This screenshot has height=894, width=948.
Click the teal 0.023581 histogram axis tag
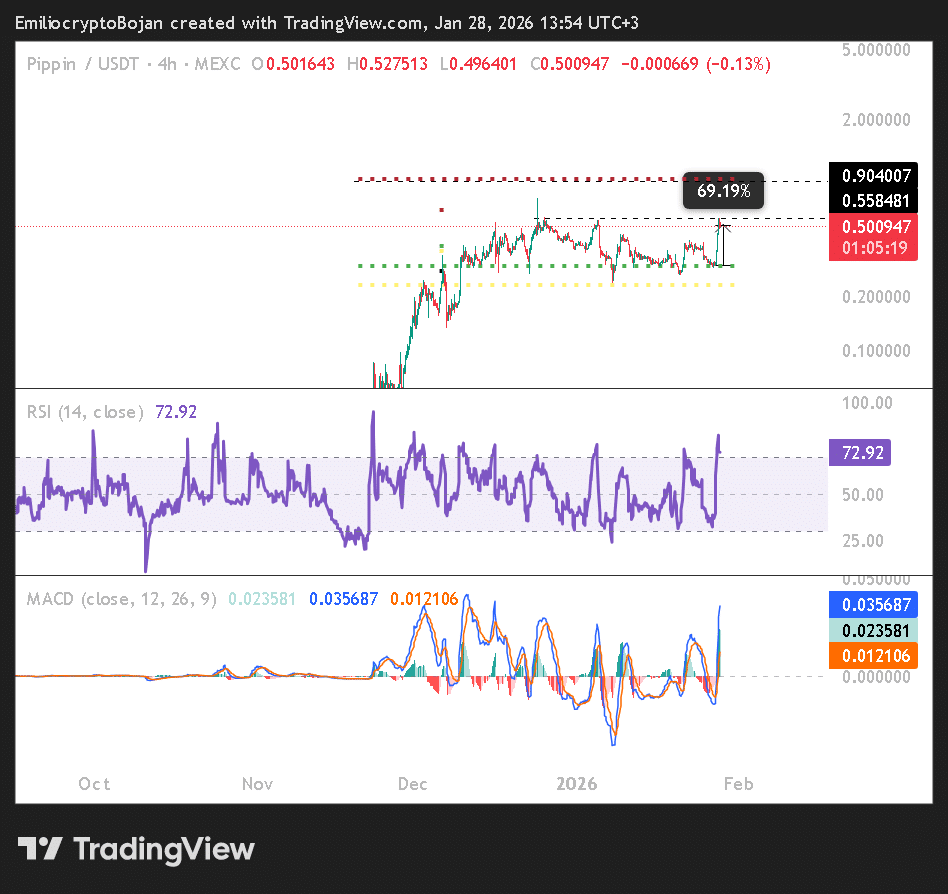tap(874, 630)
